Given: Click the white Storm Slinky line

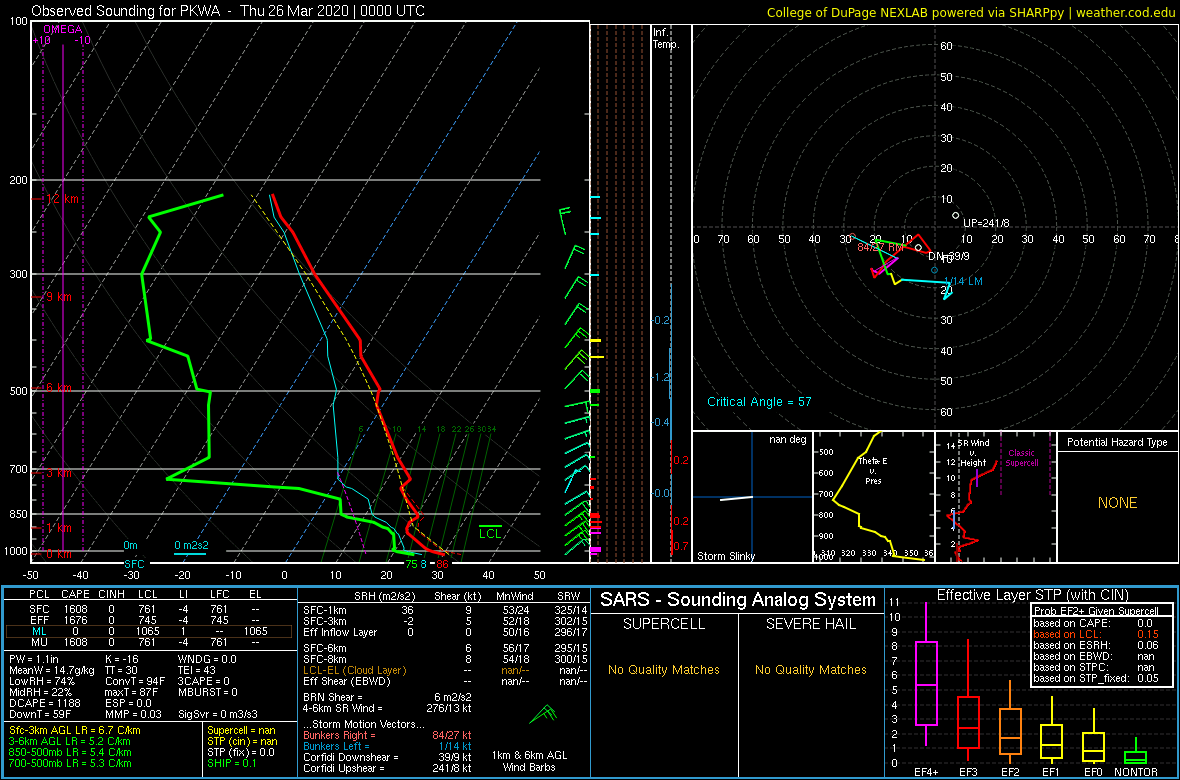Looking at the screenshot, I should [x=736, y=498].
